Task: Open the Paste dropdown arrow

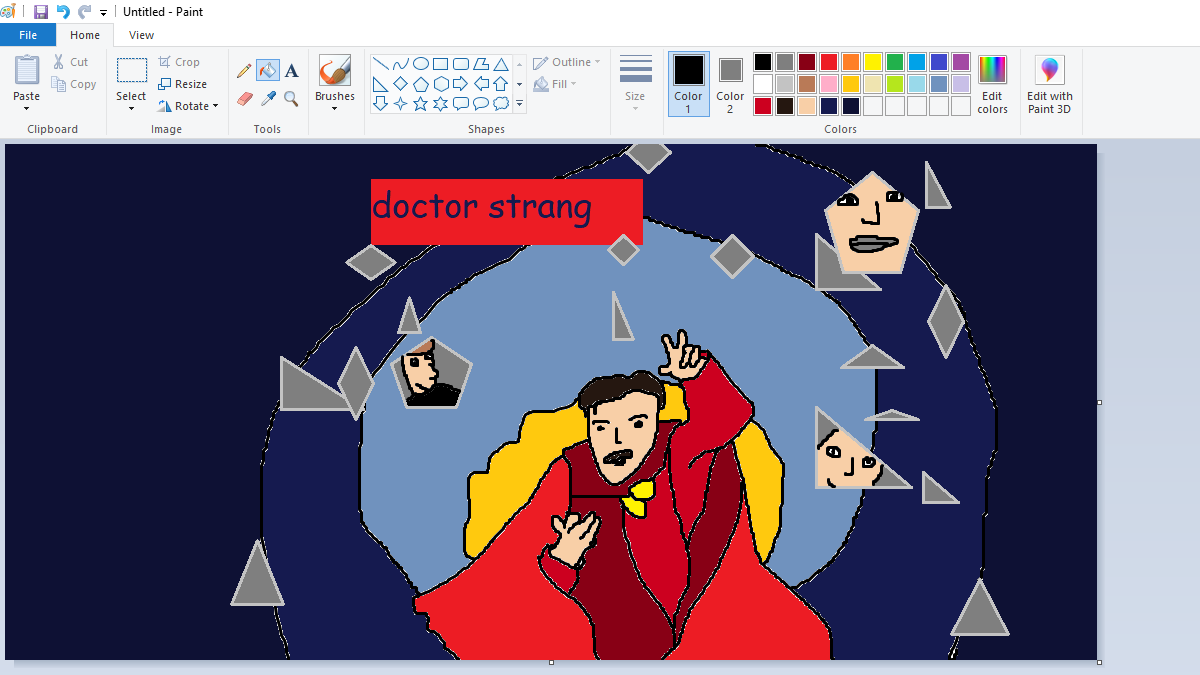Action: tap(27, 108)
